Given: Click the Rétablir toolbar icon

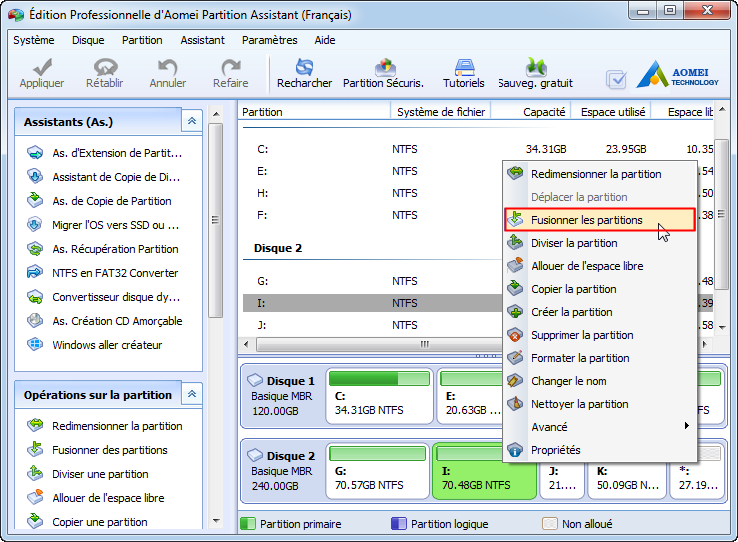Looking at the screenshot, I should coord(104,67).
